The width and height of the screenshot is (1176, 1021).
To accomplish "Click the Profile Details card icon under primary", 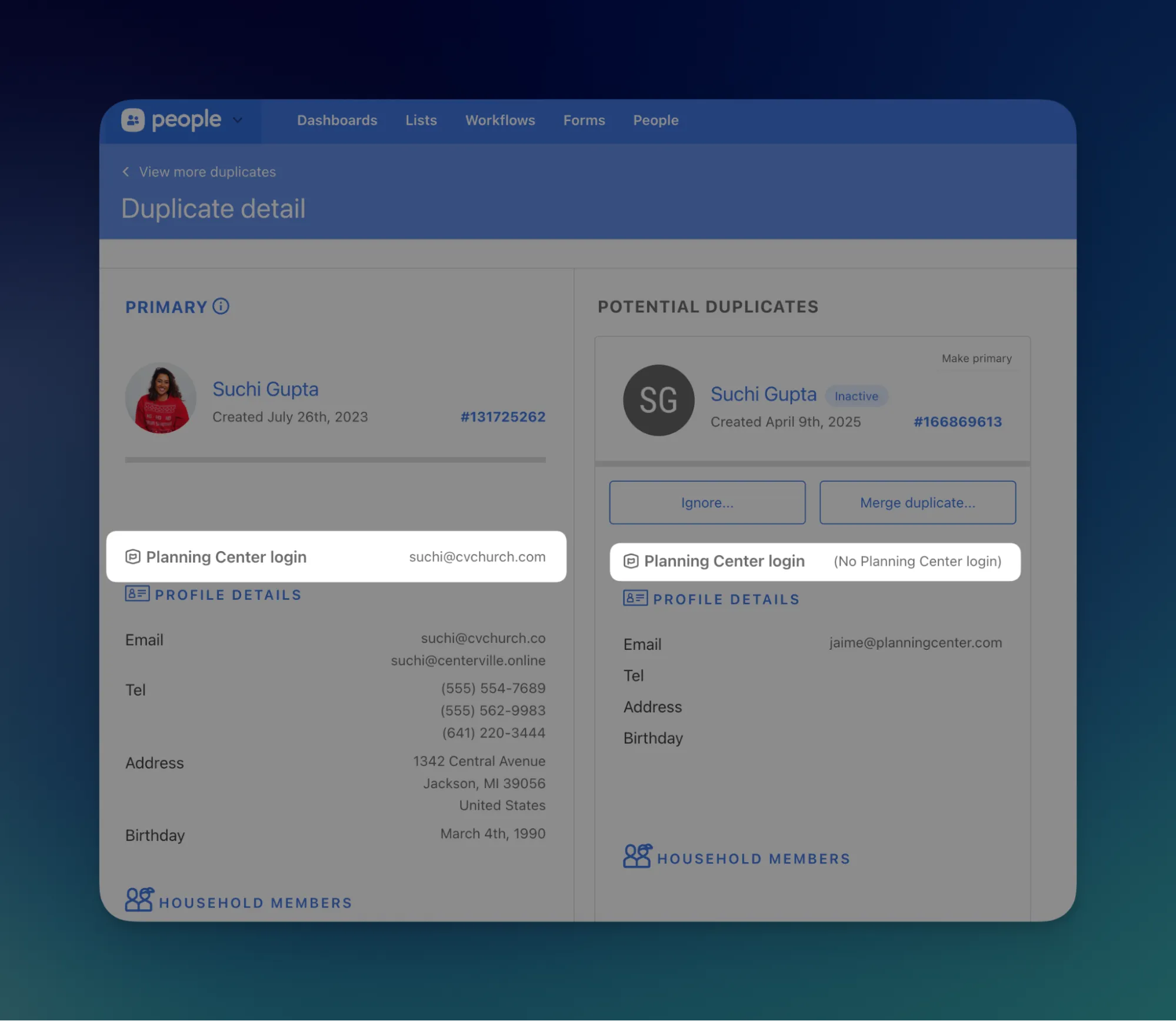I will coord(136,594).
